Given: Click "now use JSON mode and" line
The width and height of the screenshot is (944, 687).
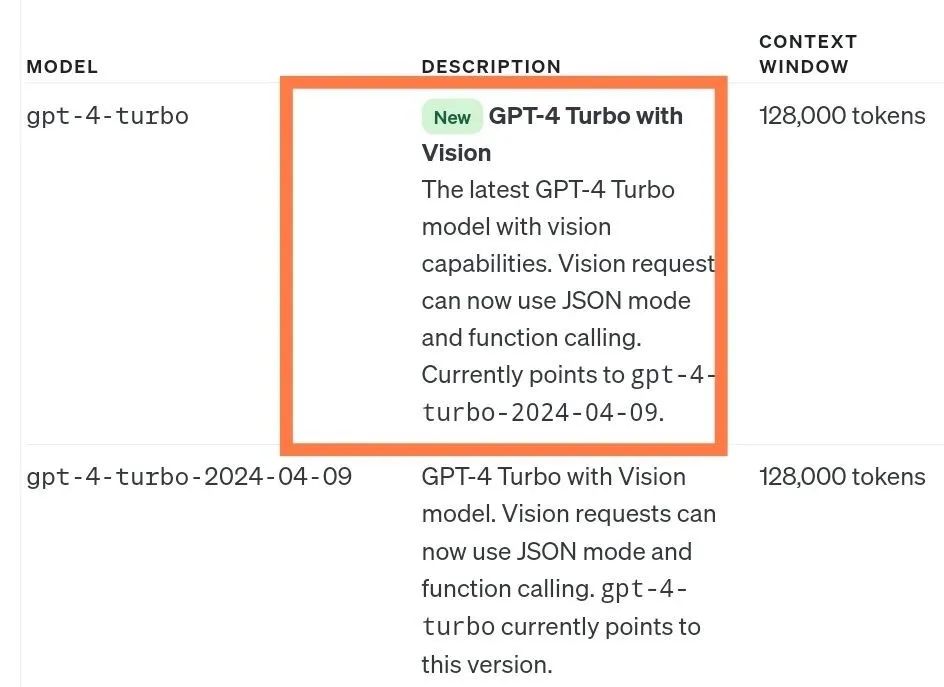Looking at the screenshot, I should 556,551.
